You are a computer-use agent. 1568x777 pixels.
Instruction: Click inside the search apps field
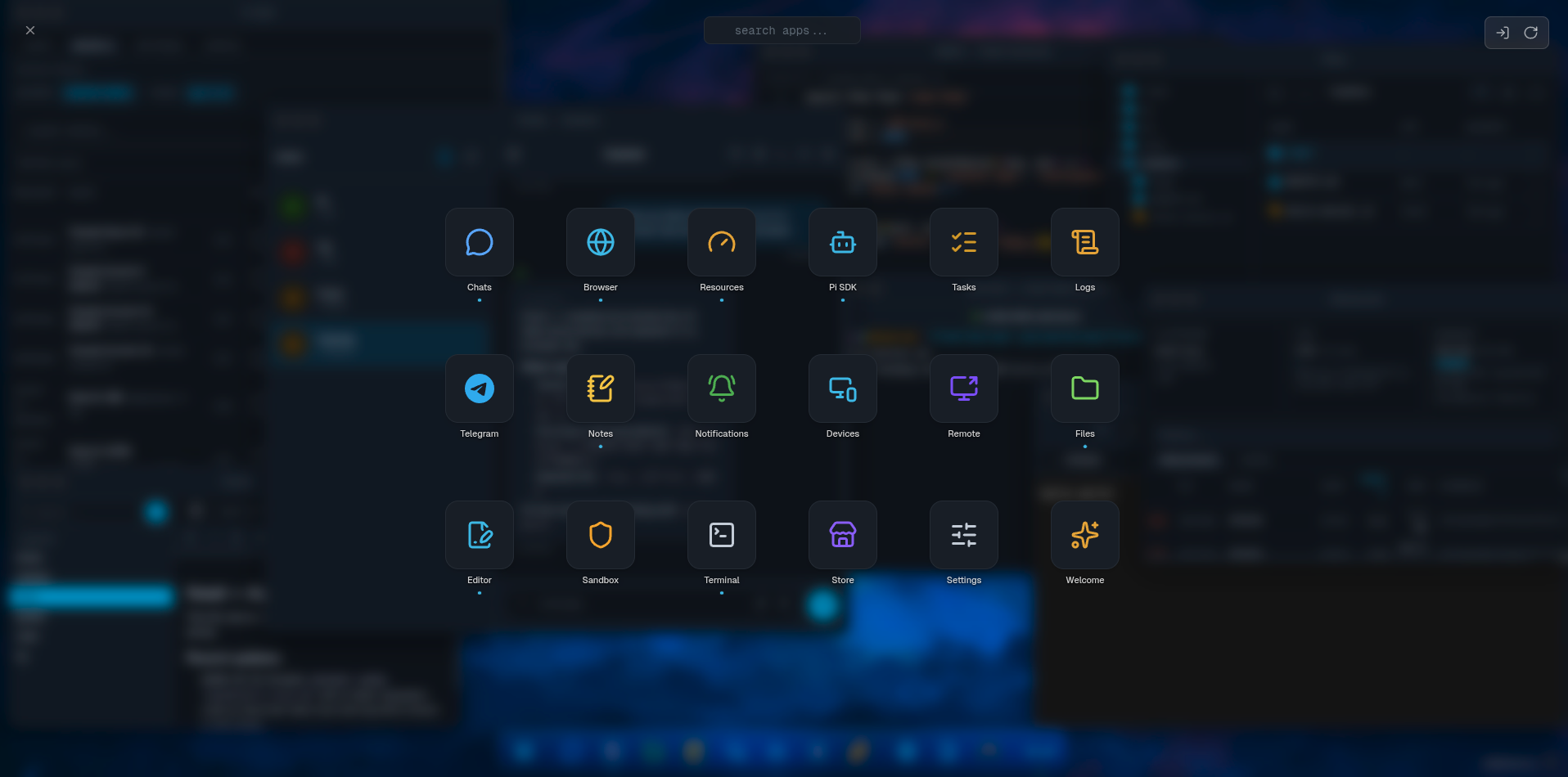click(x=782, y=30)
